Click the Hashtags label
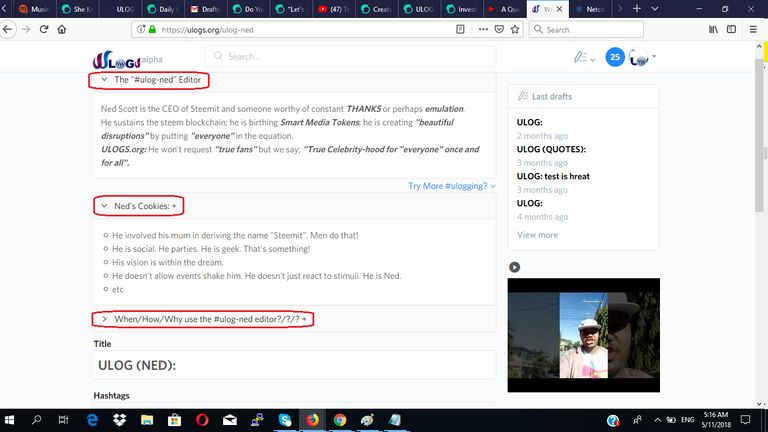Image resolution: width=768 pixels, height=432 pixels. tap(112, 395)
